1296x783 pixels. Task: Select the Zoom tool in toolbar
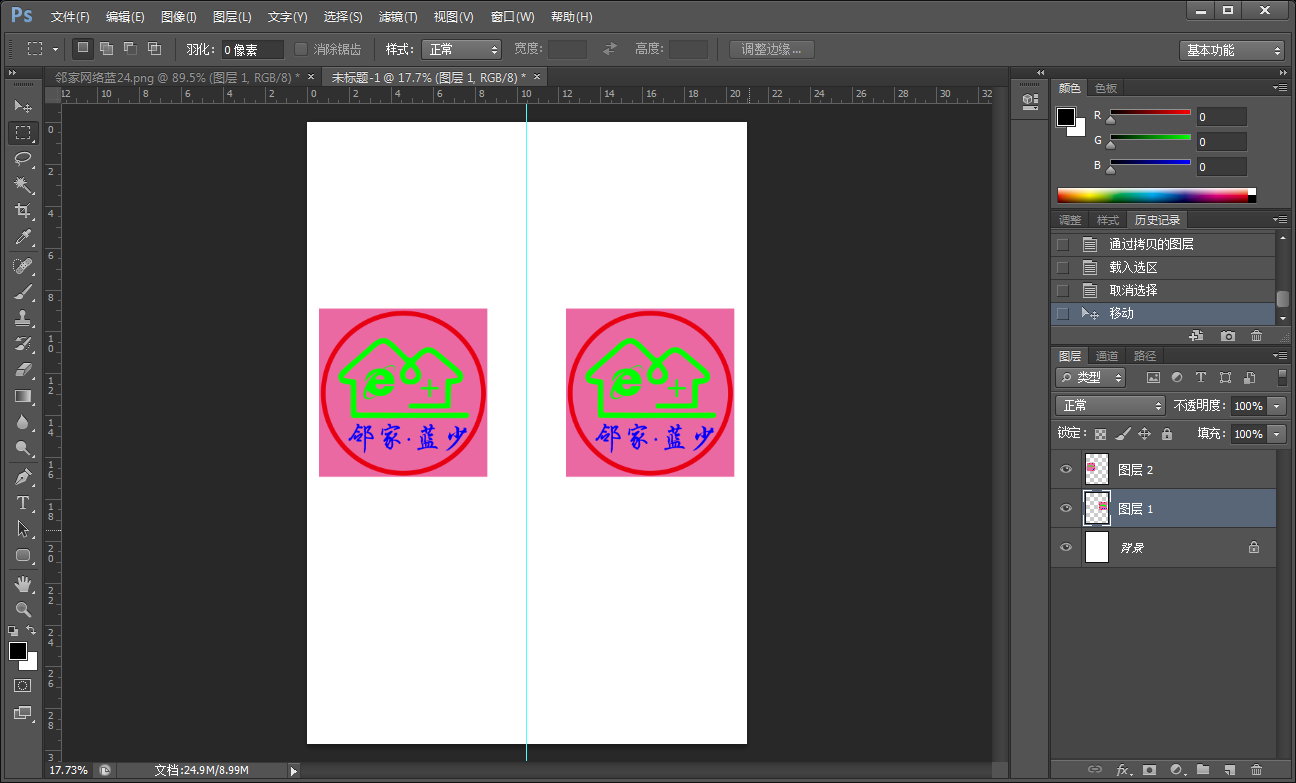23,609
